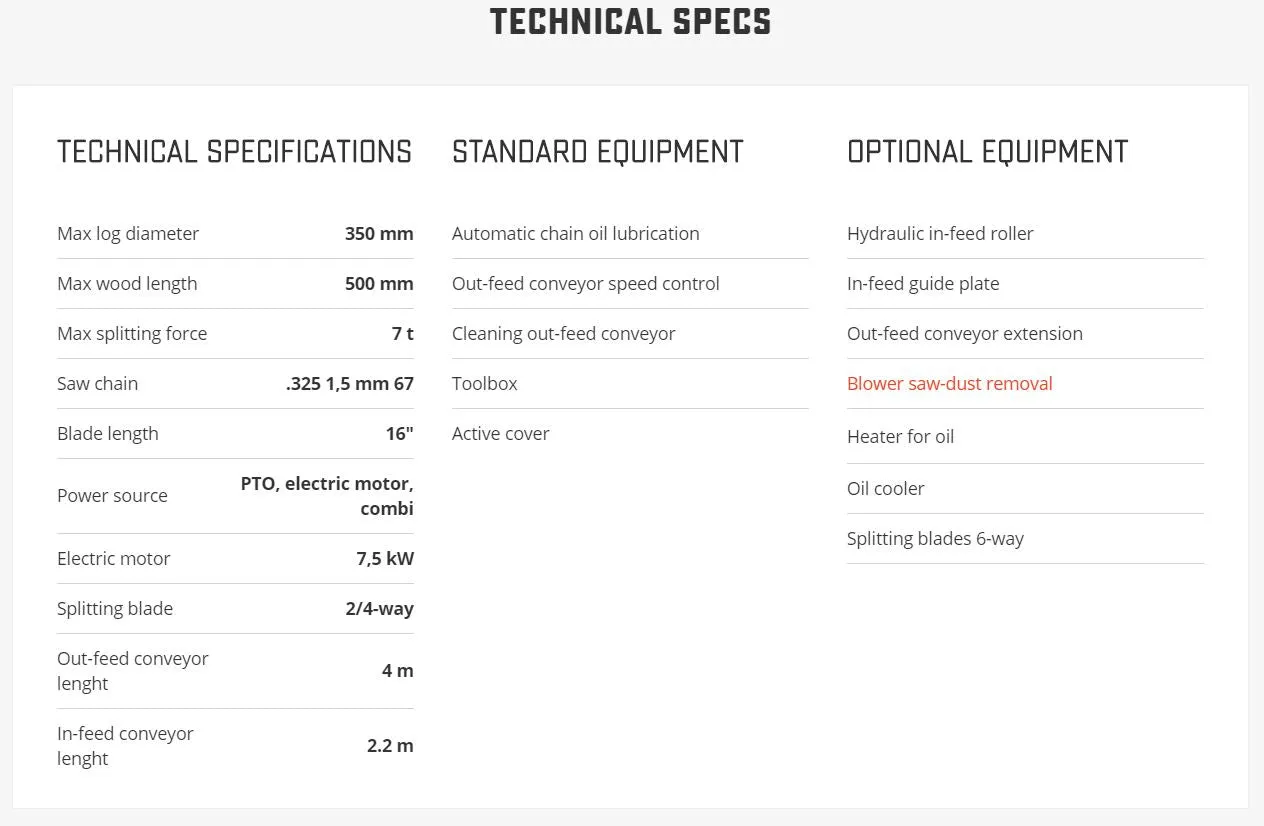Click the Active cover item
The image size is (1264, 826).
point(500,433)
